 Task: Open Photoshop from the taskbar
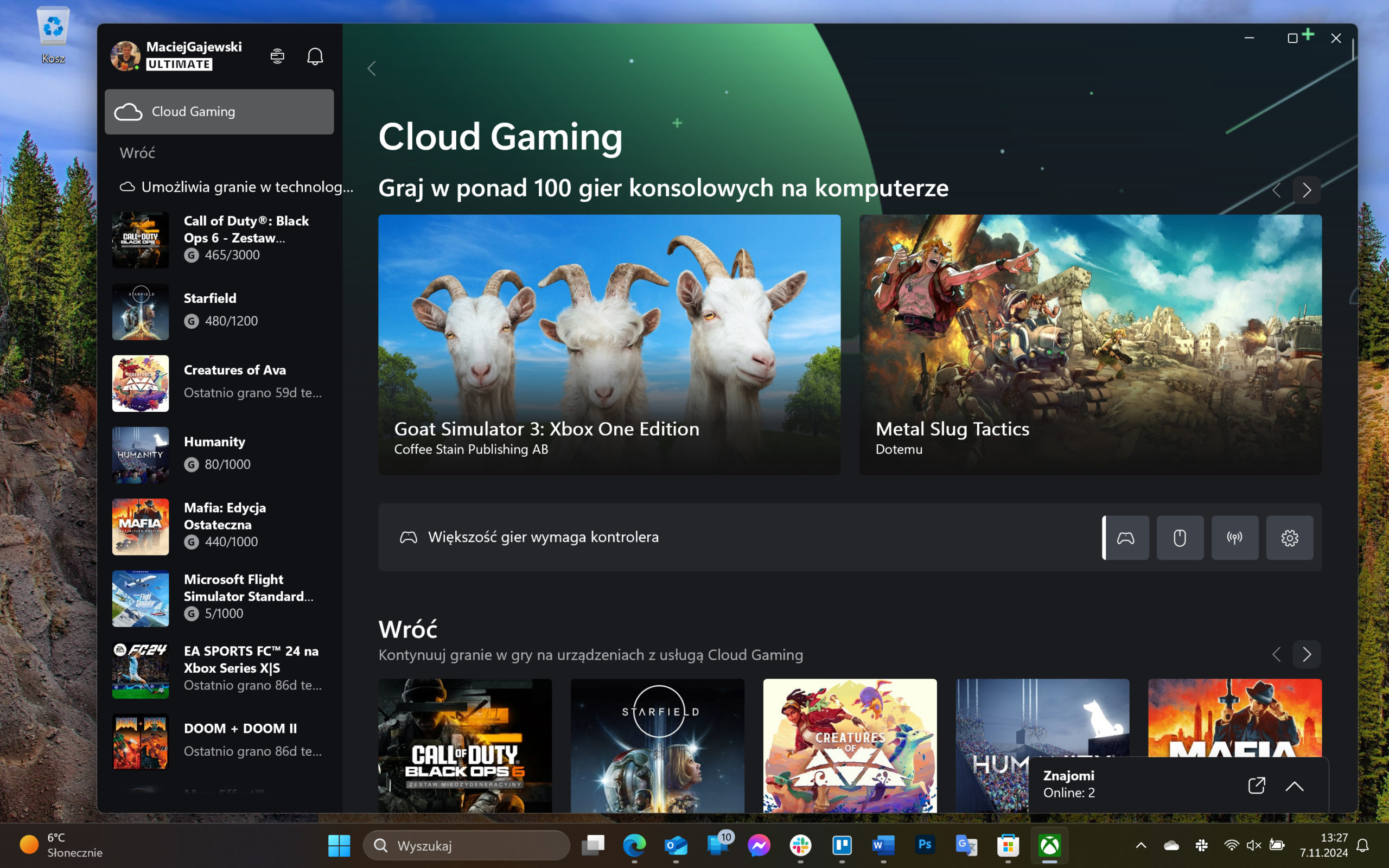click(x=925, y=844)
